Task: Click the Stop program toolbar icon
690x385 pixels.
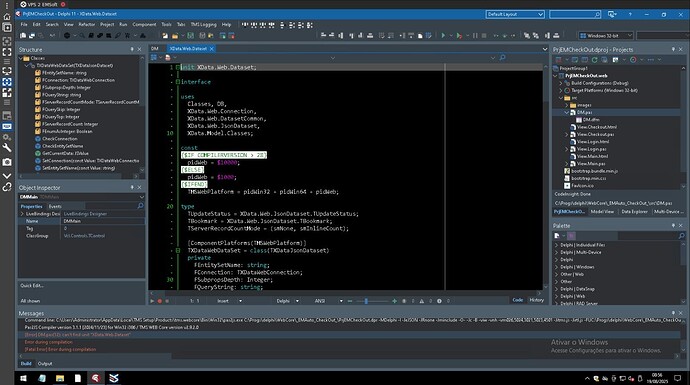Action: [484, 36]
